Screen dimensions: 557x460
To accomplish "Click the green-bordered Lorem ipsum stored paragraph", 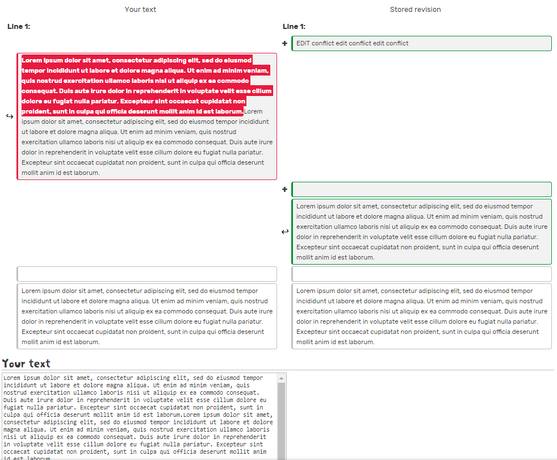I will pyautogui.click(x=421, y=232).
